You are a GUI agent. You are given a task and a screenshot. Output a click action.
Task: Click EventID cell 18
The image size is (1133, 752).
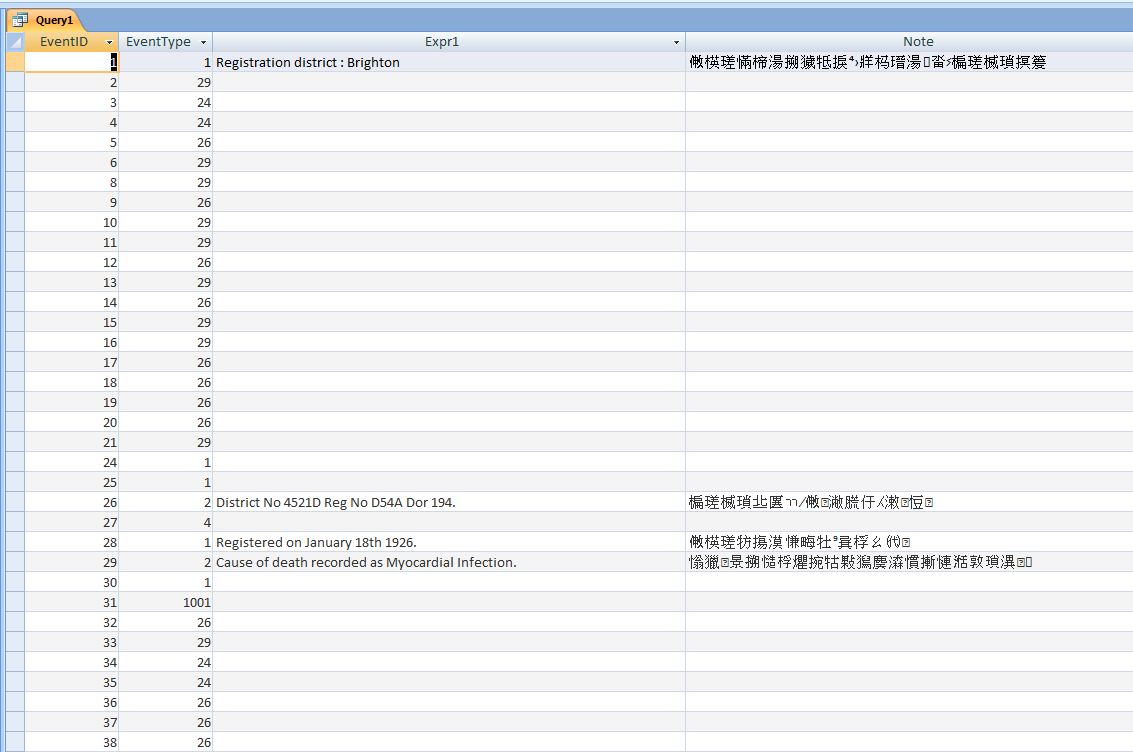(72, 382)
